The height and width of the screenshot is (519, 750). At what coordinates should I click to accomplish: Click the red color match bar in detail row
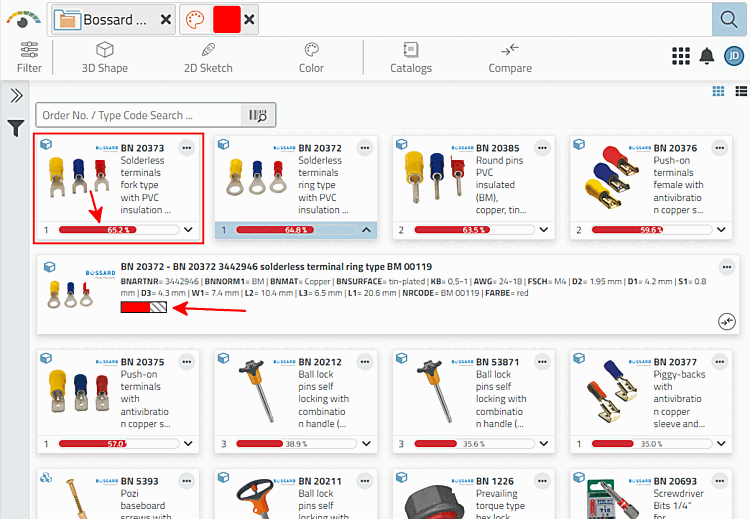[143, 307]
